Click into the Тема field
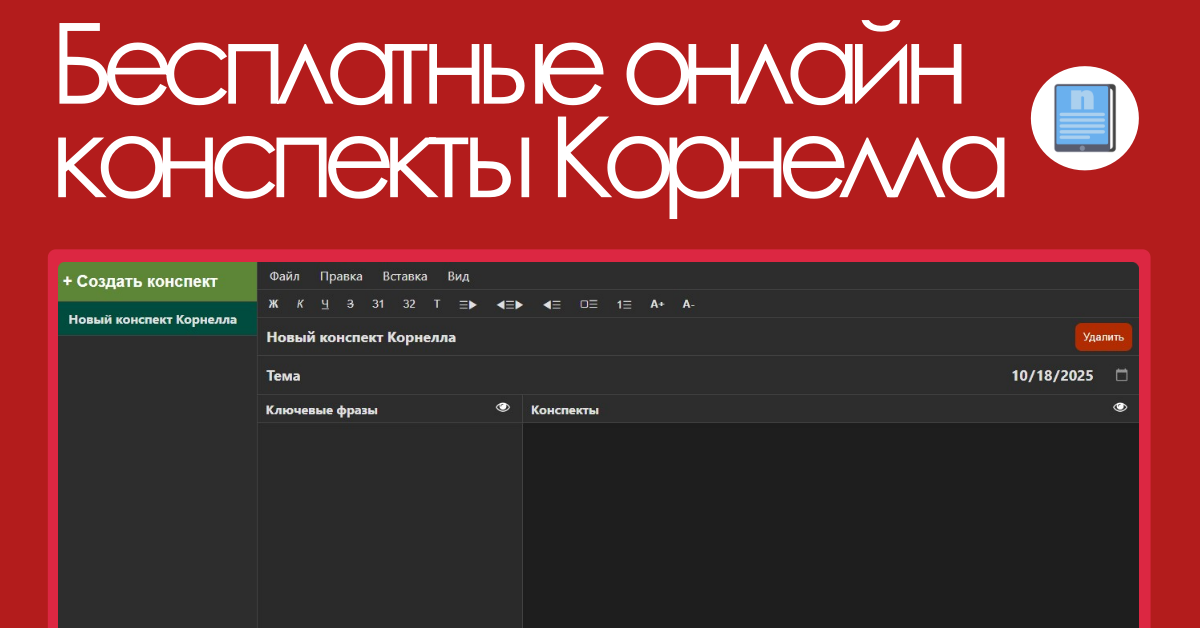 pyautogui.click(x=630, y=376)
